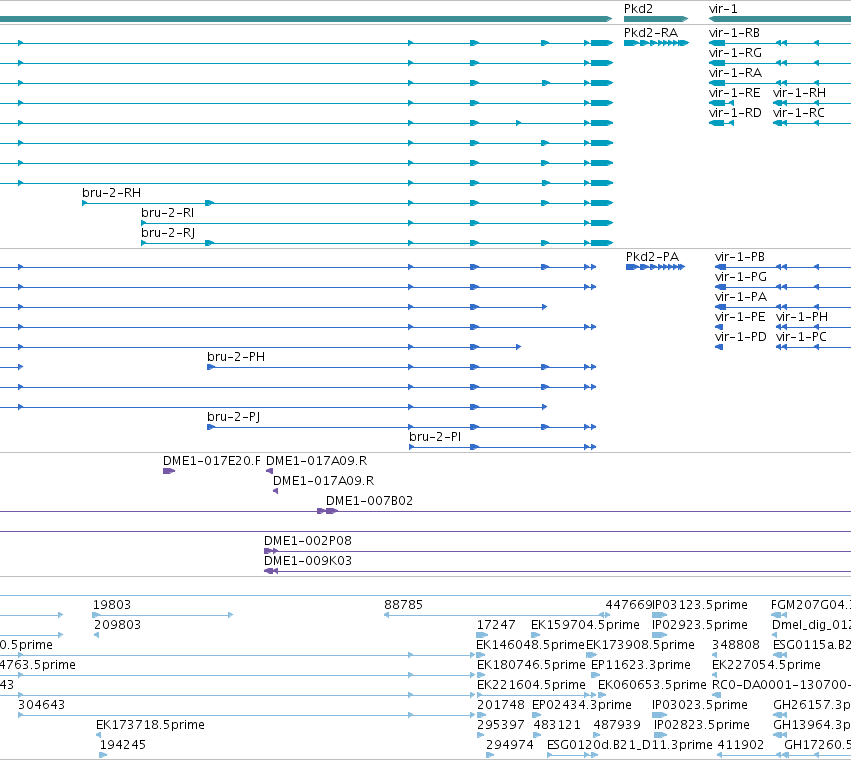Select the 295397 feature label
This screenshot has width=851, height=760.
pyautogui.click(x=500, y=725)
